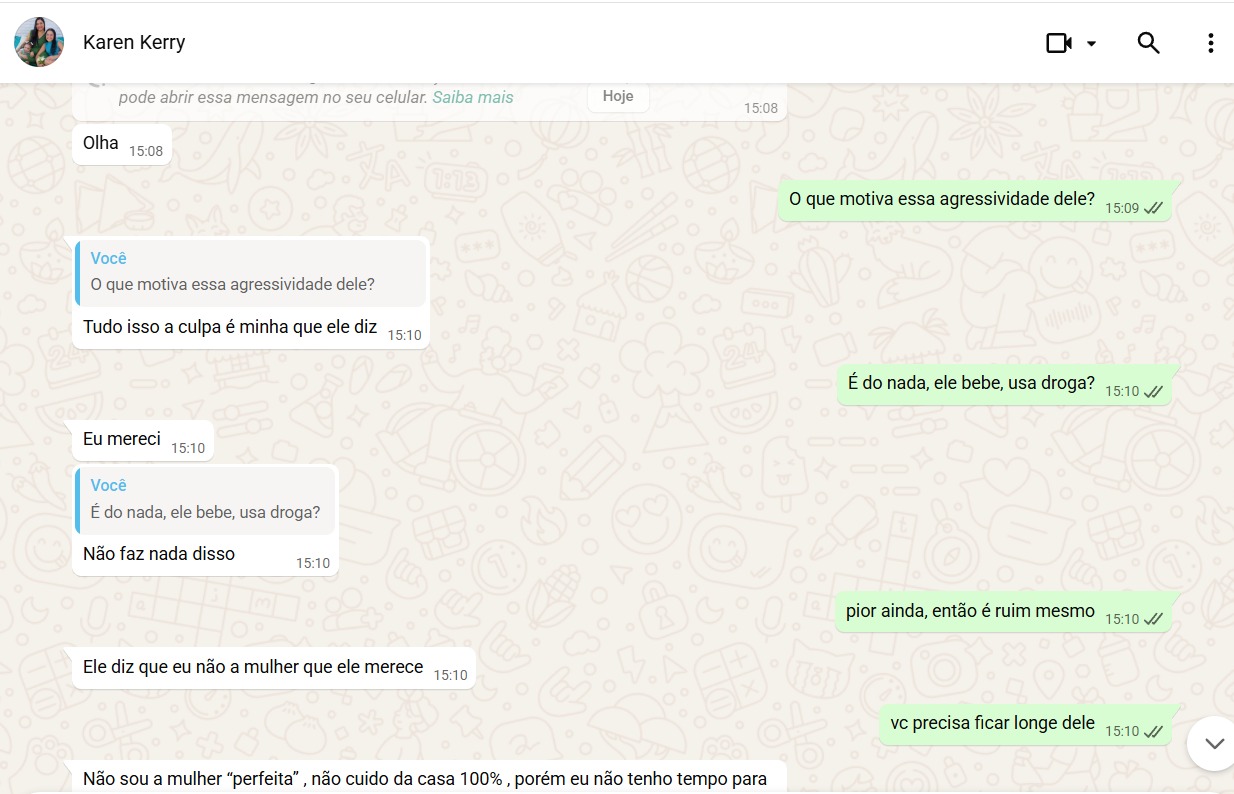Open Karen Kerry's profile picture
Screen dimensions: 1234x794
pos(39,42)
